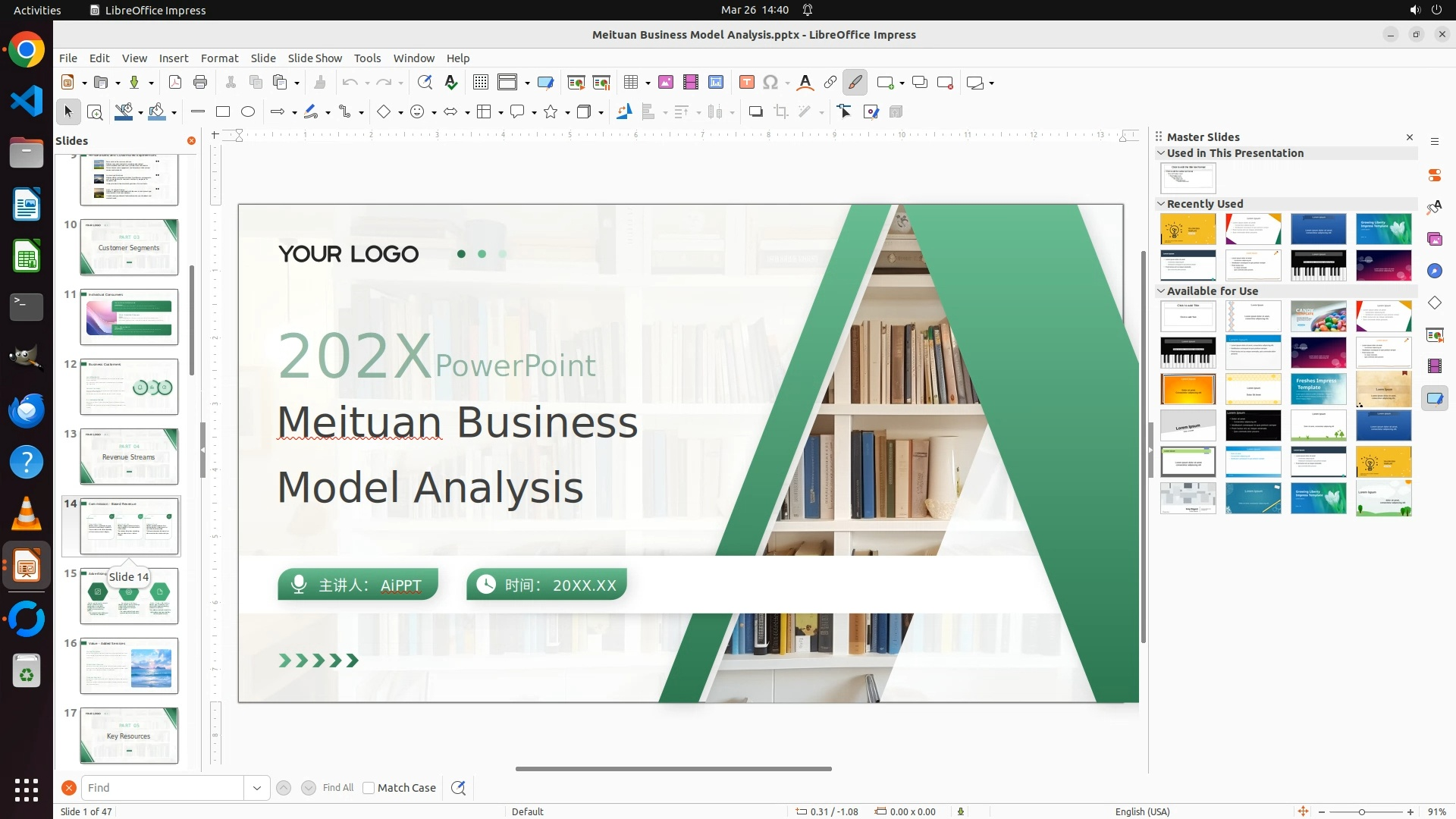
Task: Select the Ellipse drawing tool
Action: click(248, 112)
